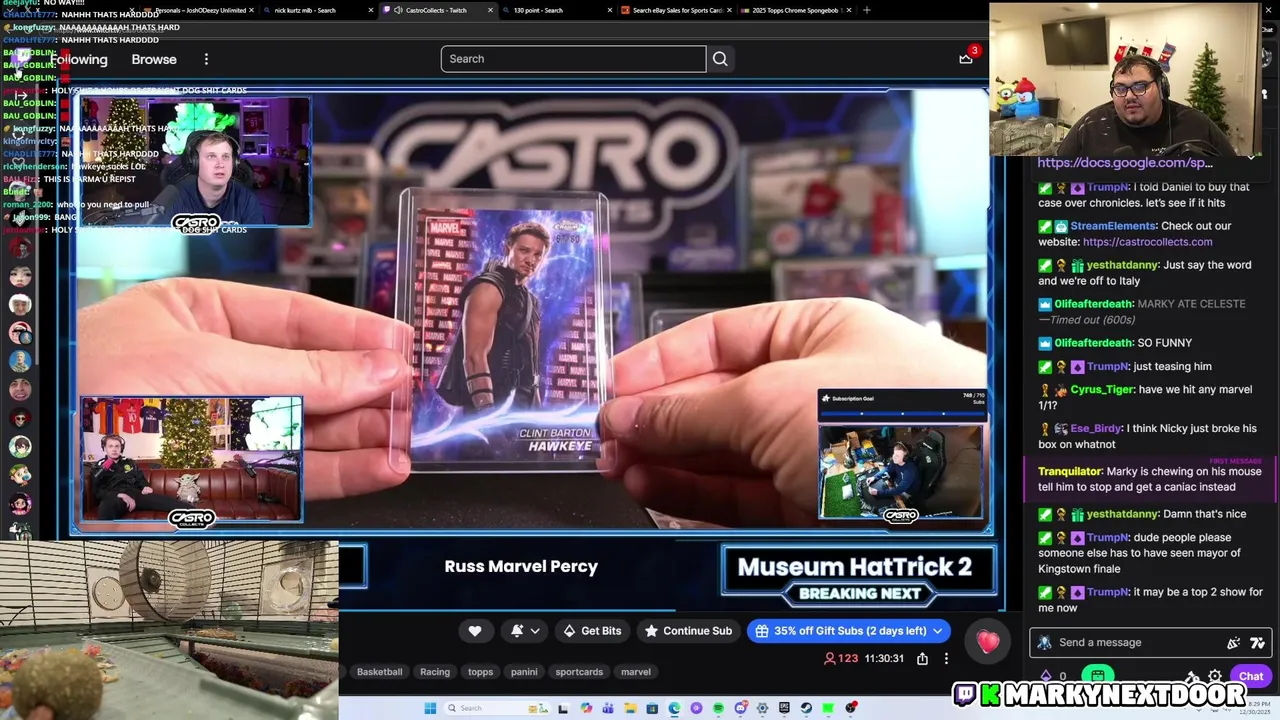Open the Search eBay Sales tab
1280x720 pixels.
coord(677,10)
